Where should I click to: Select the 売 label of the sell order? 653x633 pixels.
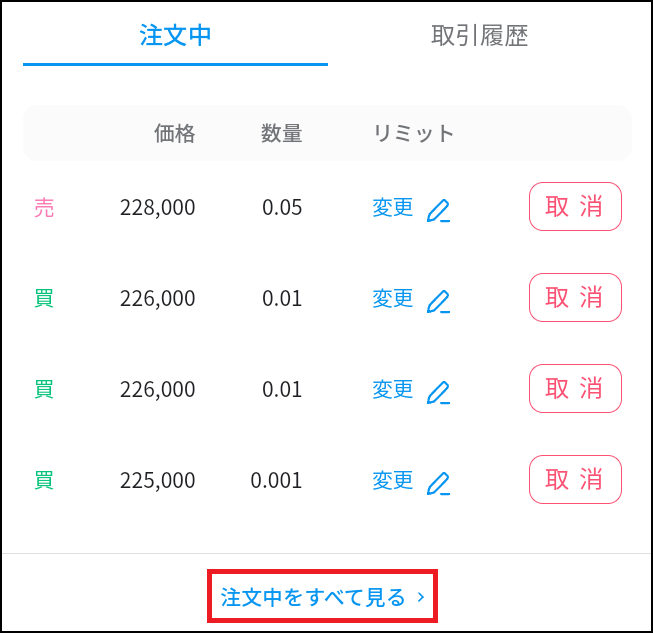coord(44,208)
